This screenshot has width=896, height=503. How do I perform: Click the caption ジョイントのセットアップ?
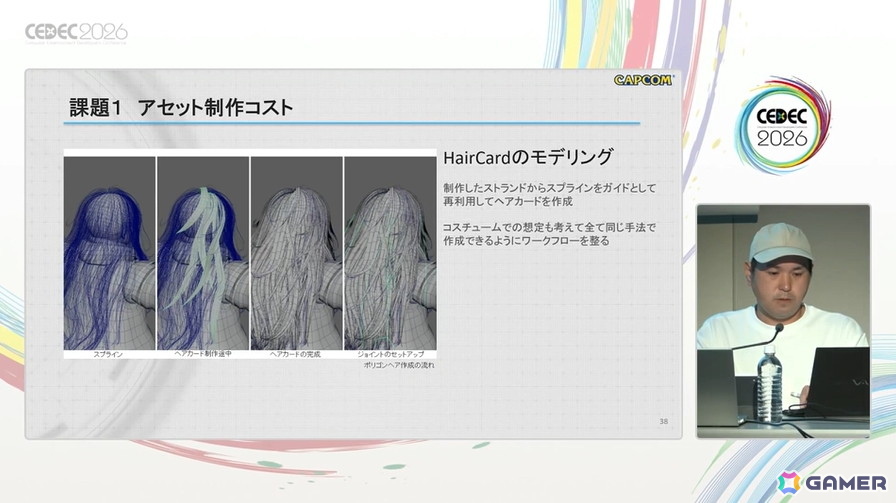click(391, 354)
